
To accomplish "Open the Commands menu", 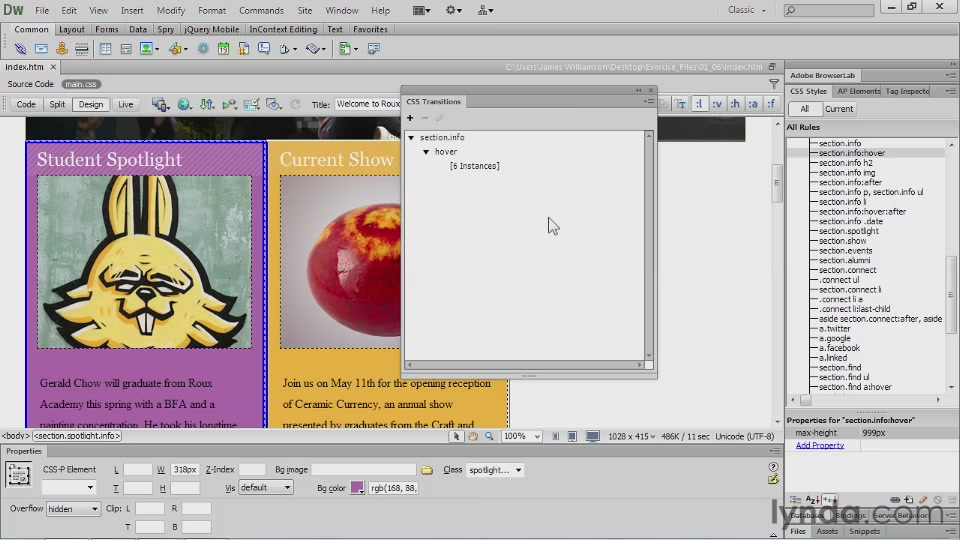I will click(261, 10).
